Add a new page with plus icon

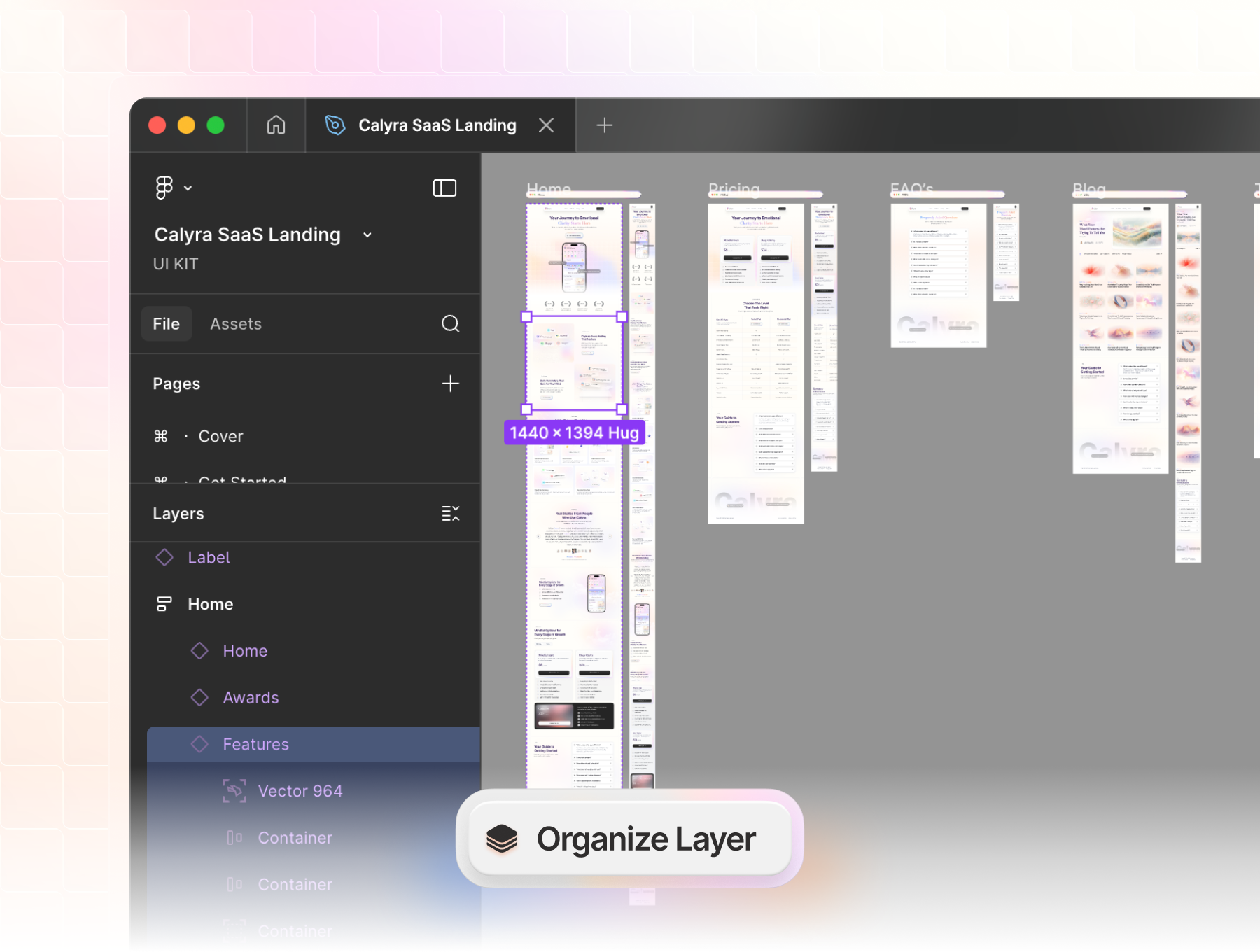(x=450, y=384)
